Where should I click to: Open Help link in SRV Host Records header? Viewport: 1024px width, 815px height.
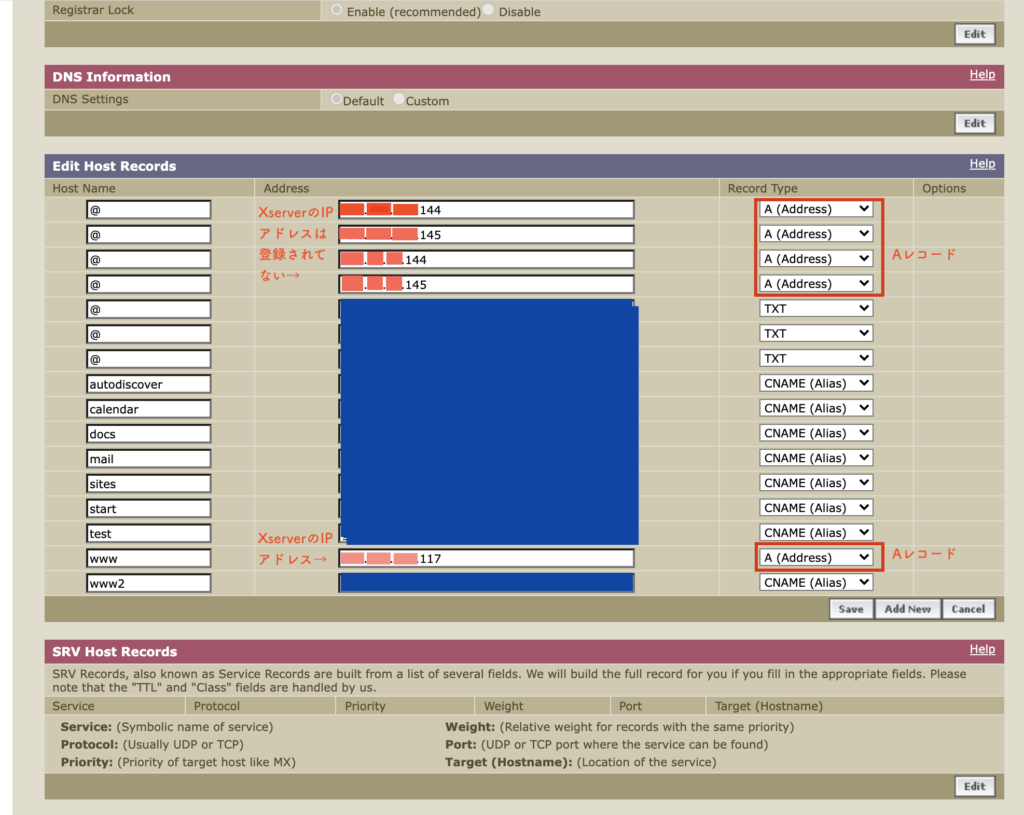click(x=982, y=650)
